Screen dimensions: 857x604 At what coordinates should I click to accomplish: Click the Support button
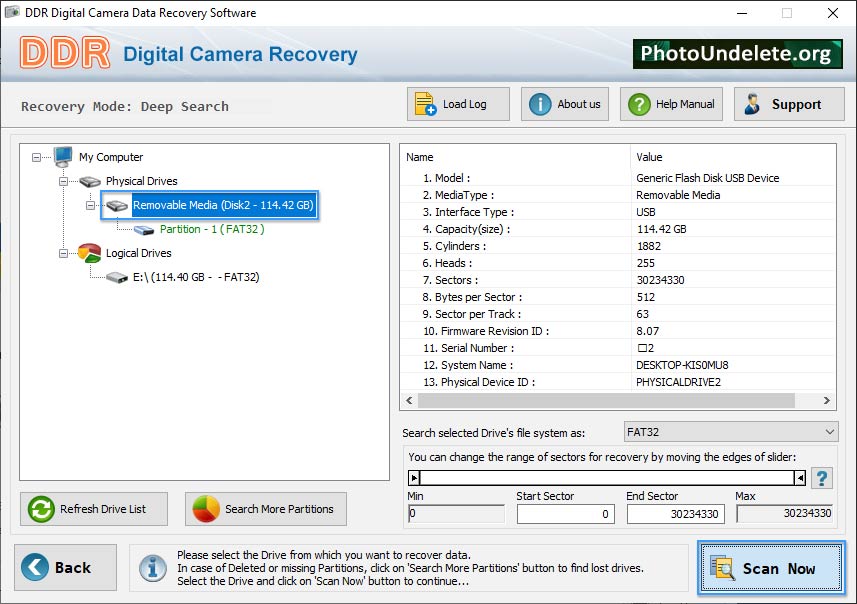pos(789,104)
